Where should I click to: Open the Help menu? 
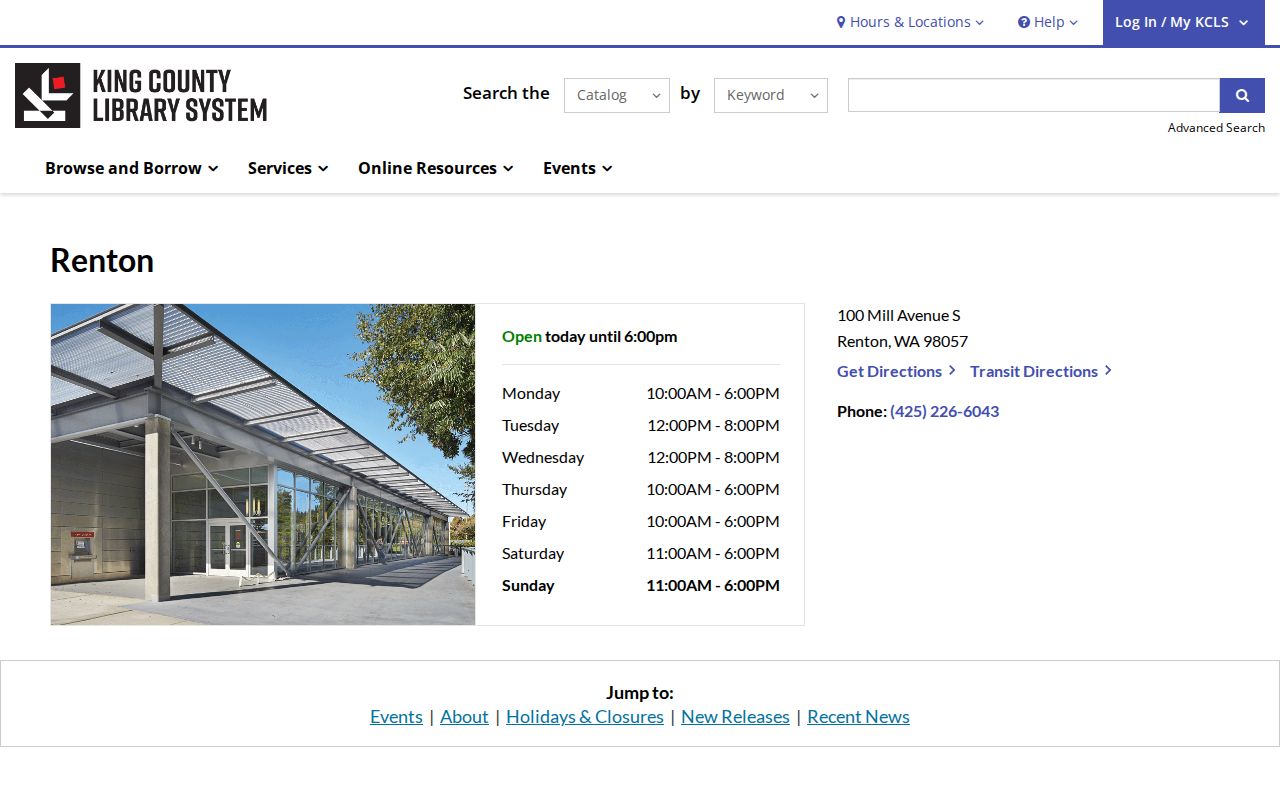click(1048, 22)
